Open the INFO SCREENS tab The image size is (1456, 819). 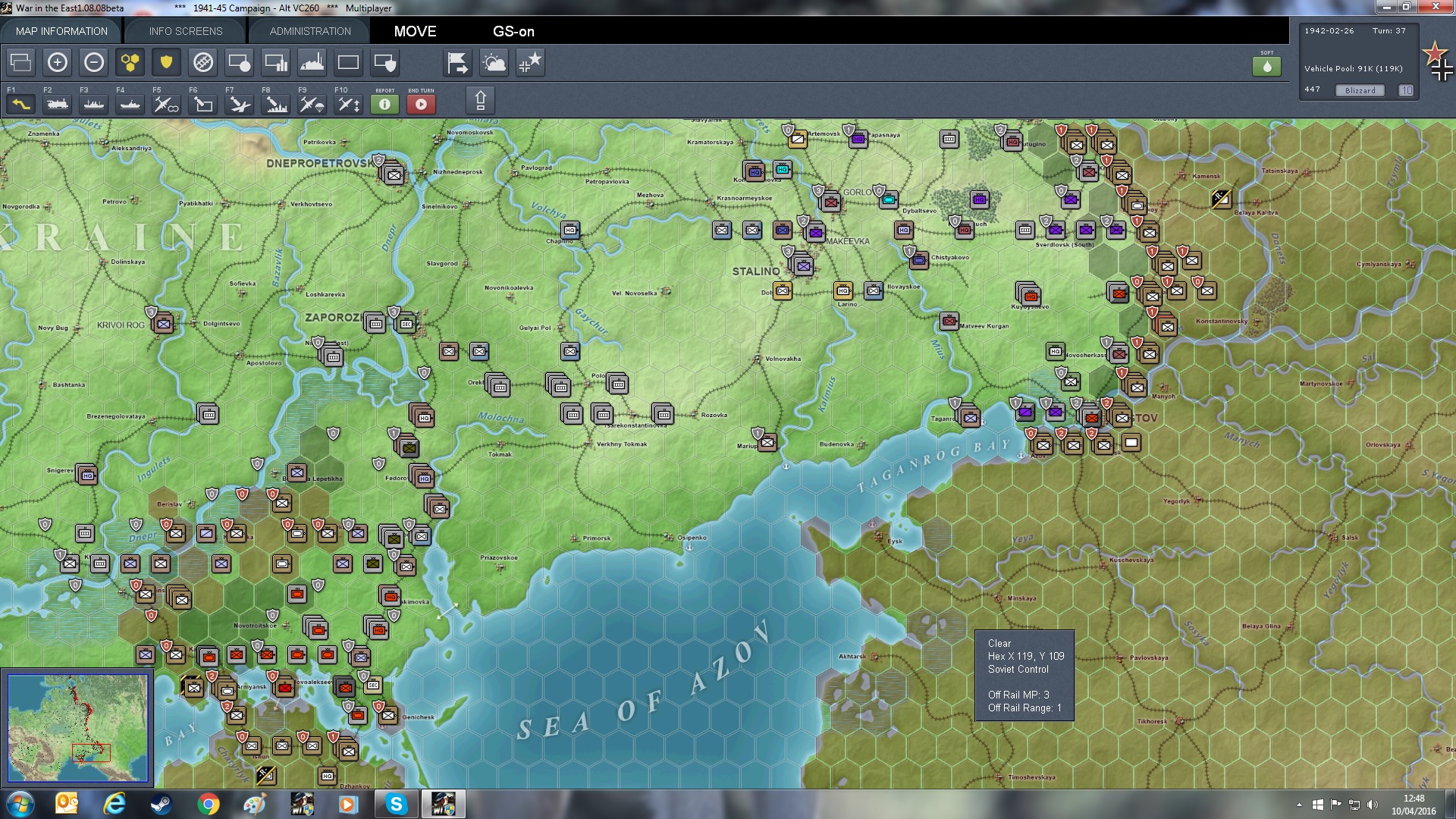186,31
